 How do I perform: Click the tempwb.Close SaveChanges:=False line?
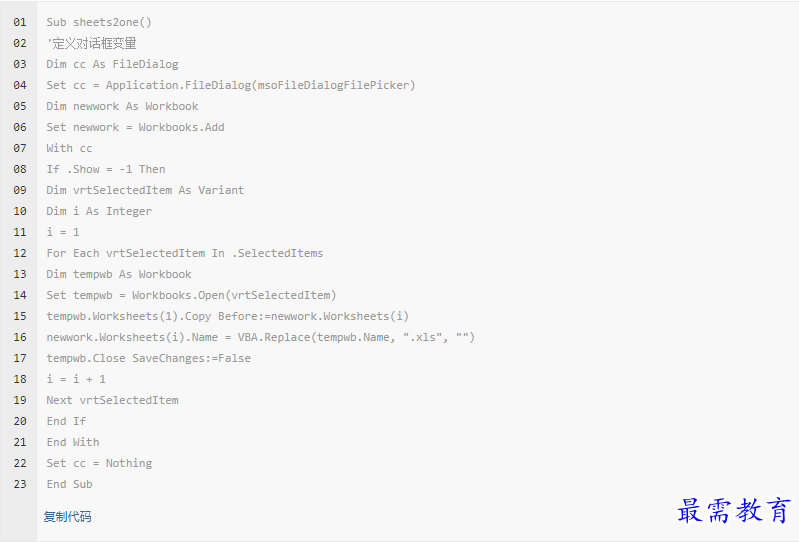(148, 358)
